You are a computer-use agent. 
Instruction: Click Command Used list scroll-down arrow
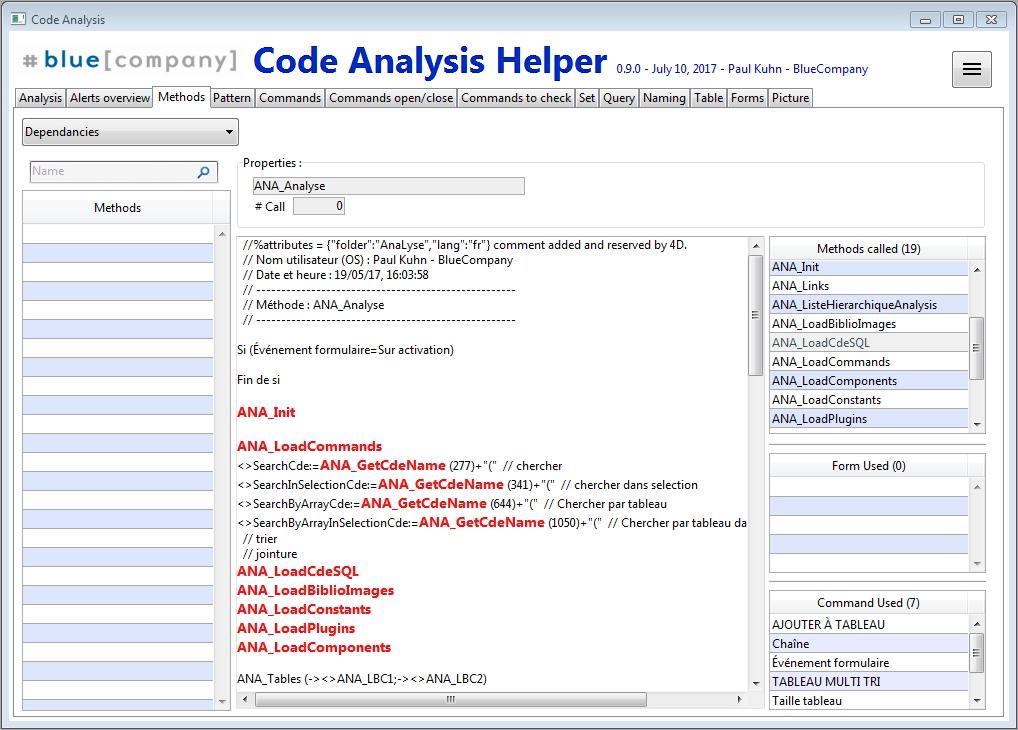click(977, 701)
